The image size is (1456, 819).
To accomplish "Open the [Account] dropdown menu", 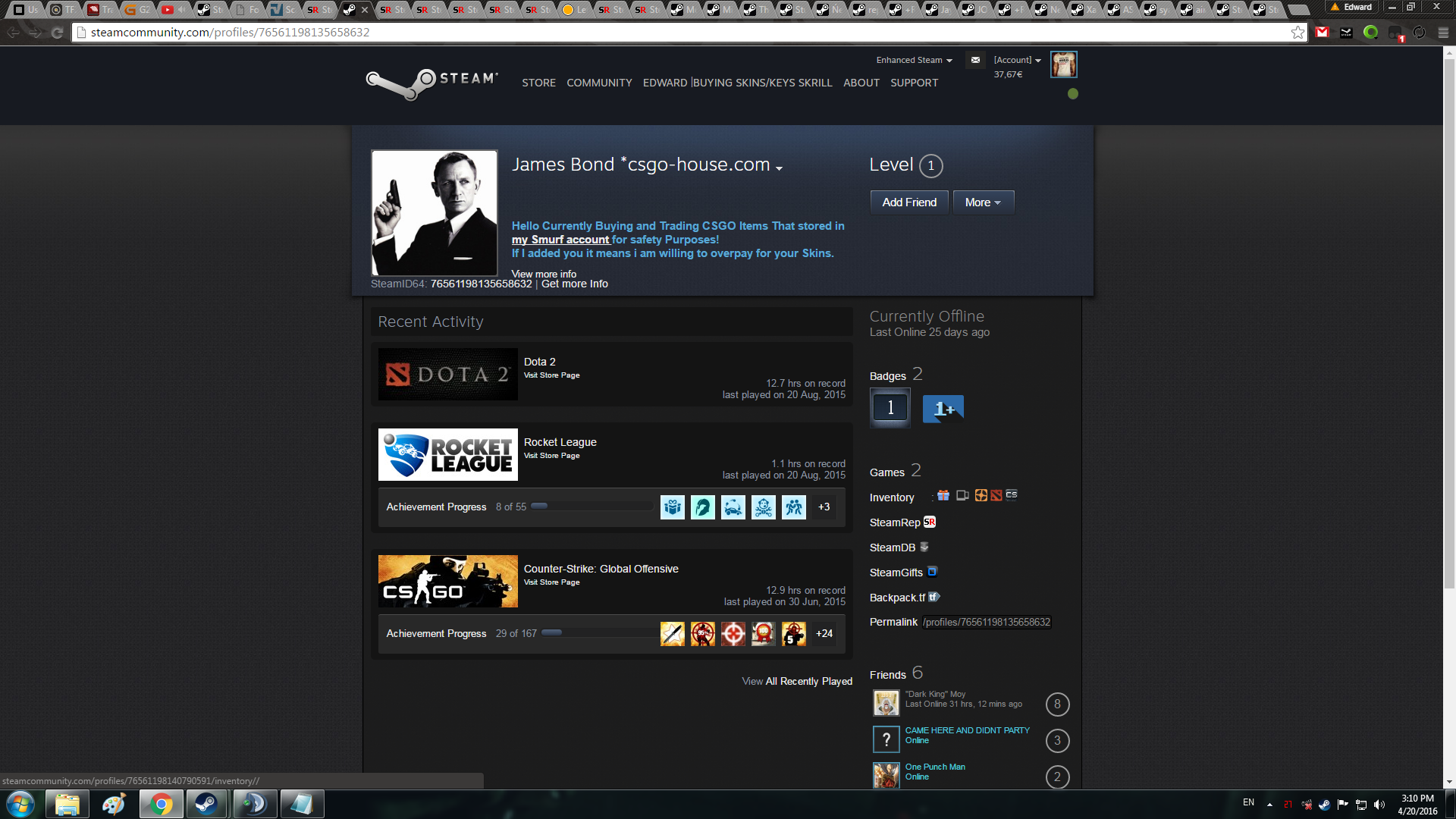I will (x=1017, y=60).
